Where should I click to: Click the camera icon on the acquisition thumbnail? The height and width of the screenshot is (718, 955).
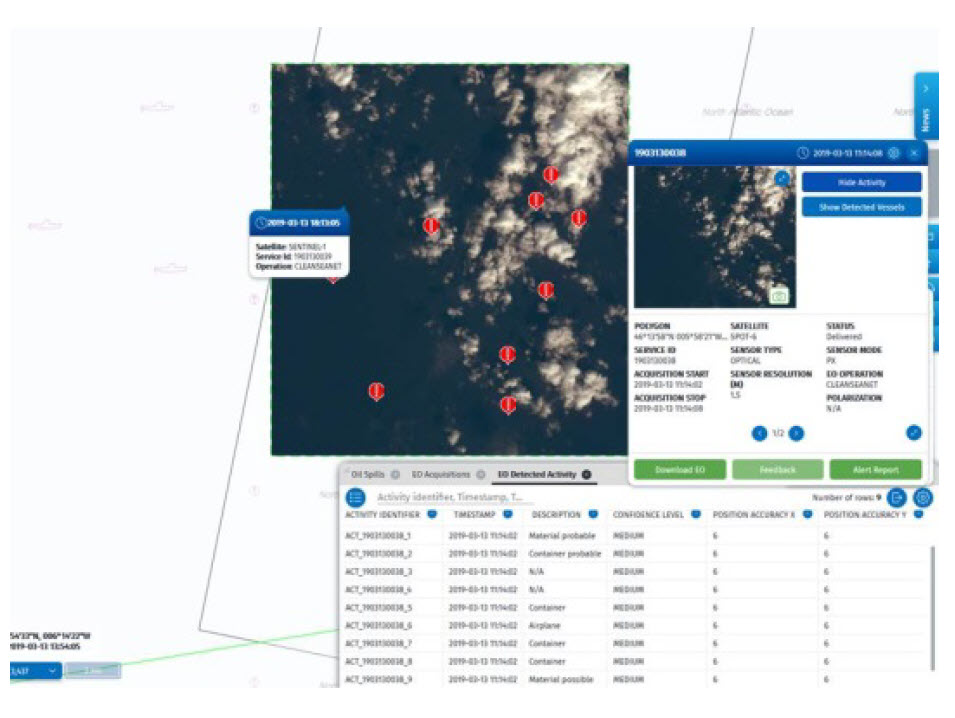coord(779,295)
